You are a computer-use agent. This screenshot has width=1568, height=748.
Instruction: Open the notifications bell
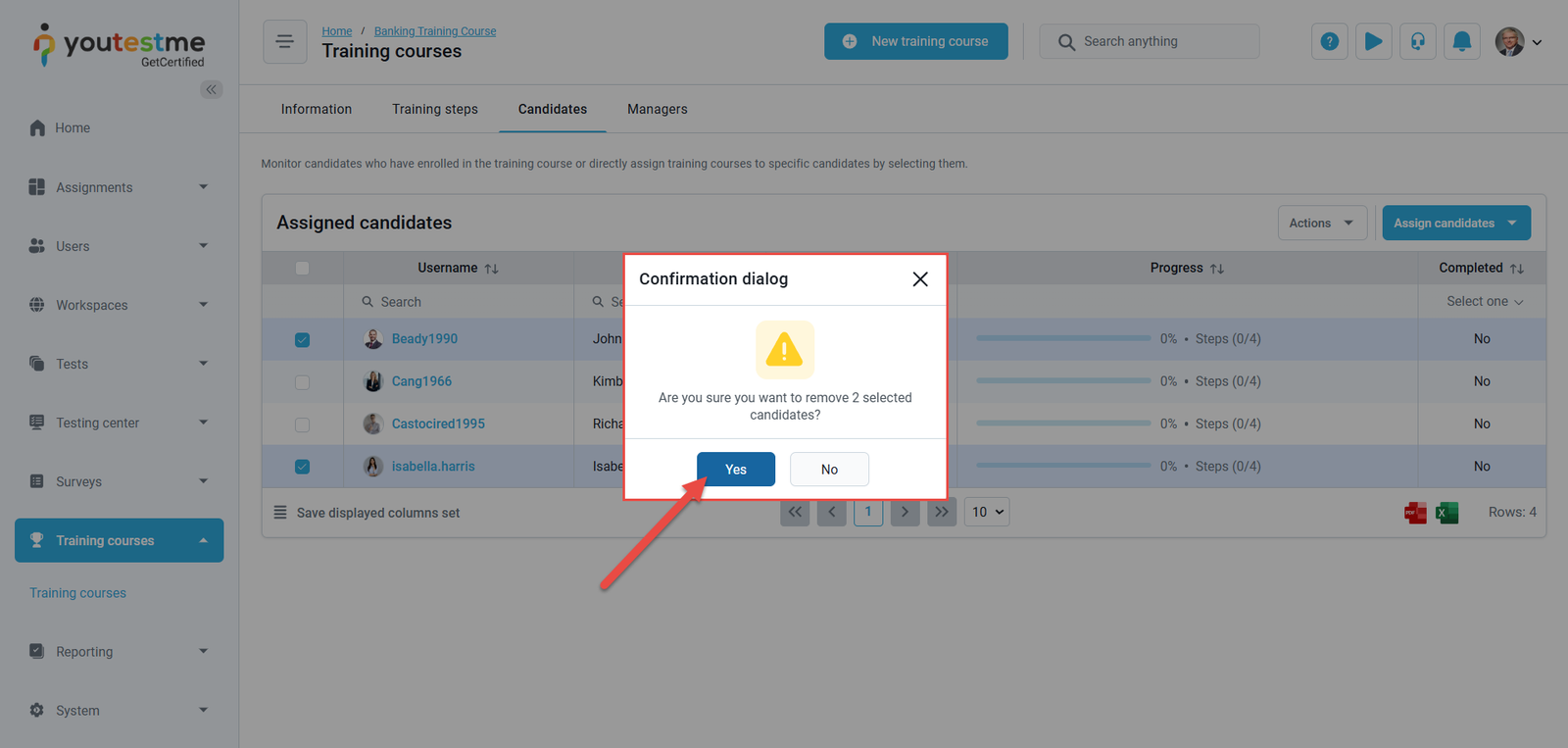(1462, 41)
